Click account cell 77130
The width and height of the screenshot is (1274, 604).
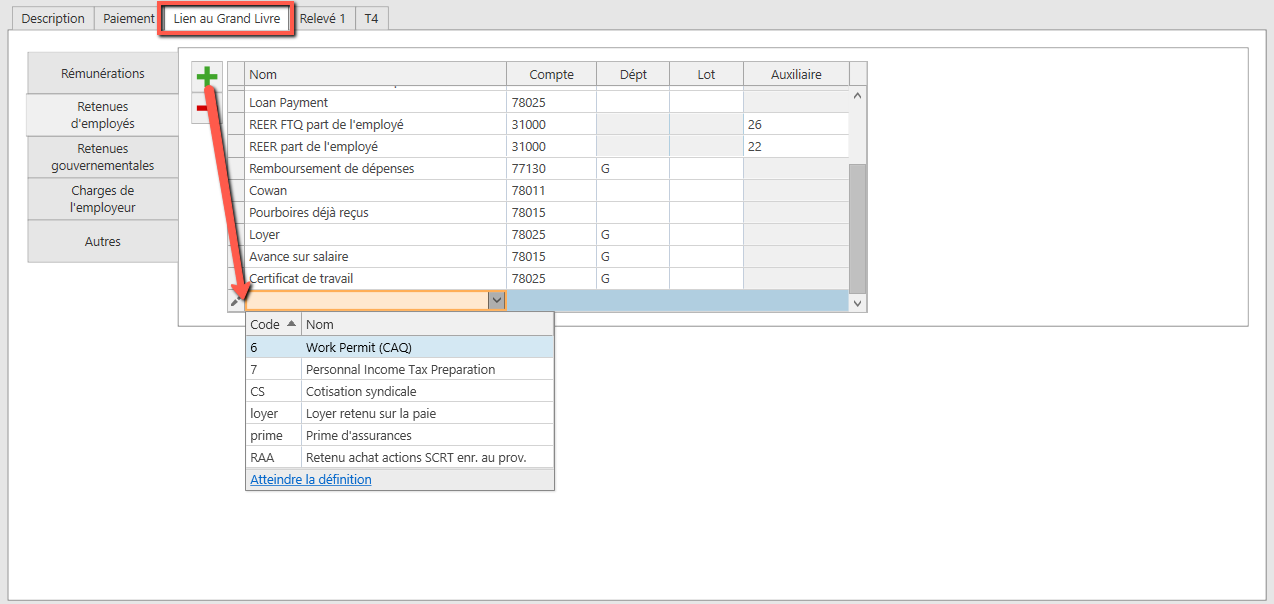point(552,168)
